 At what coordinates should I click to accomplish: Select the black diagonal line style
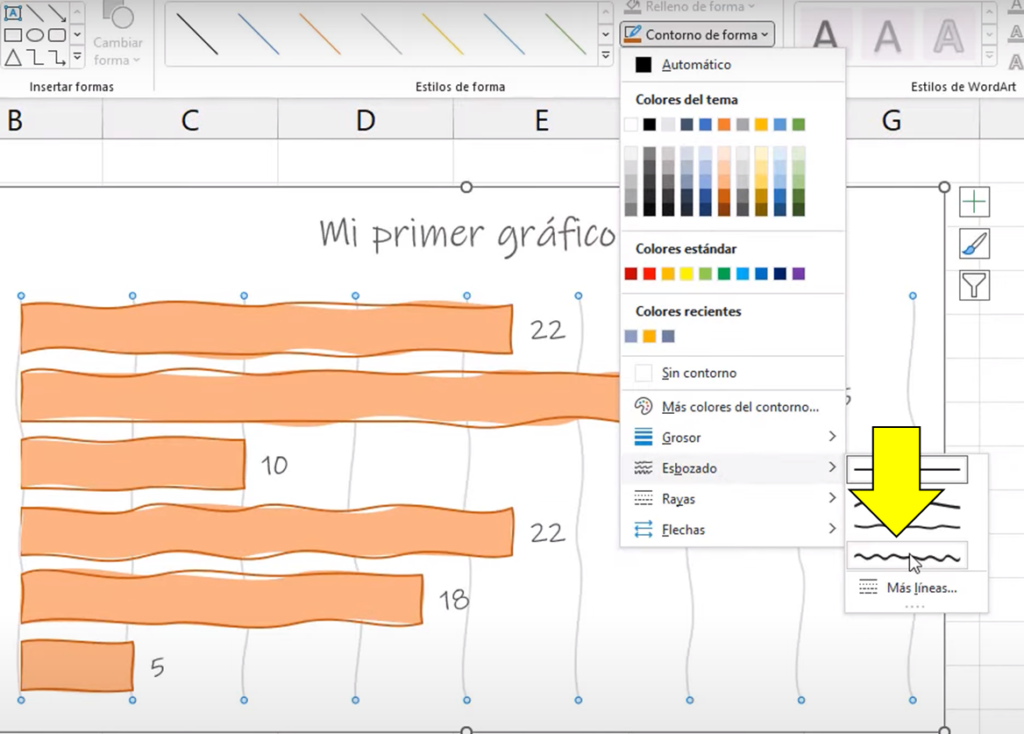coord(196,33)
